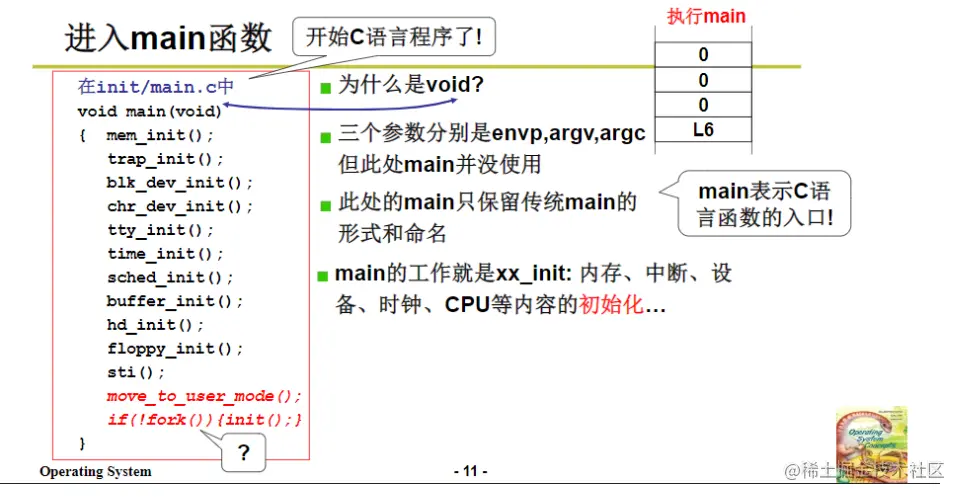This screenshot has height=497, width=961.
Task: Click the callout 开始C语言程序了!
Action: [394, 37]
